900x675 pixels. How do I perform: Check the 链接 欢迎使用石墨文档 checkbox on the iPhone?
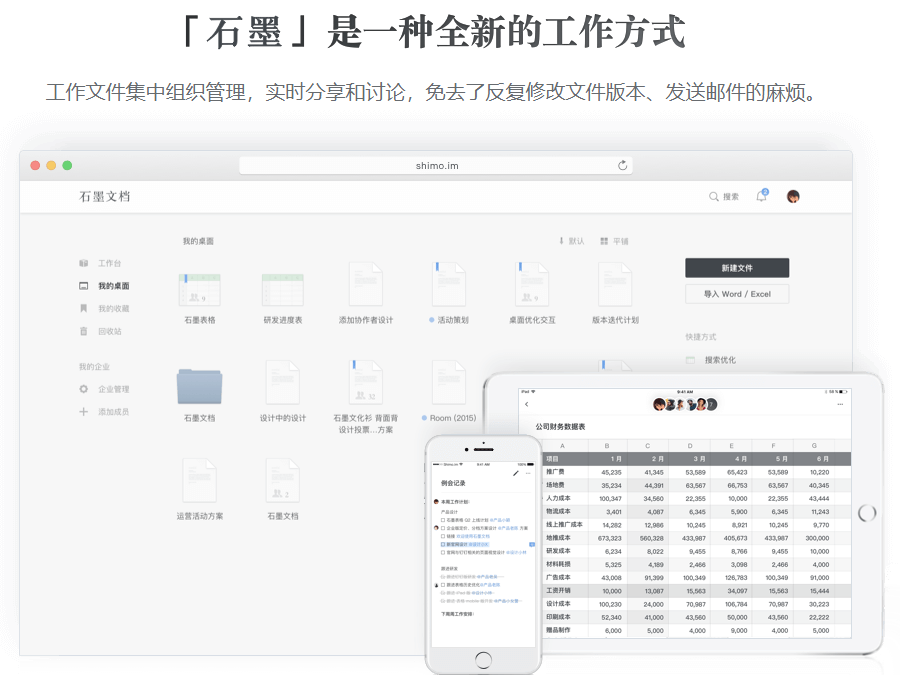click(443, 536)
